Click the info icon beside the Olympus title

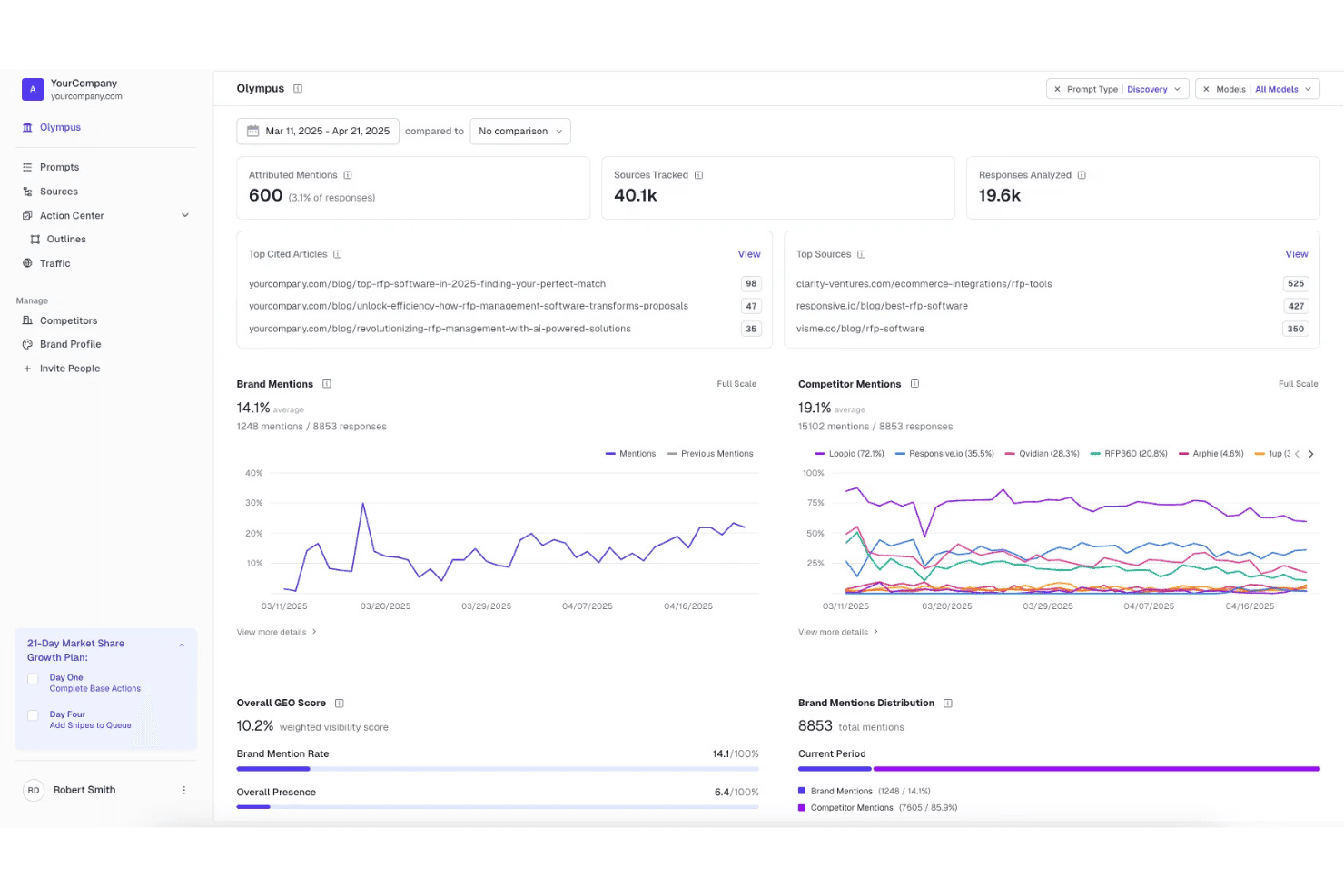click(298, 89)
